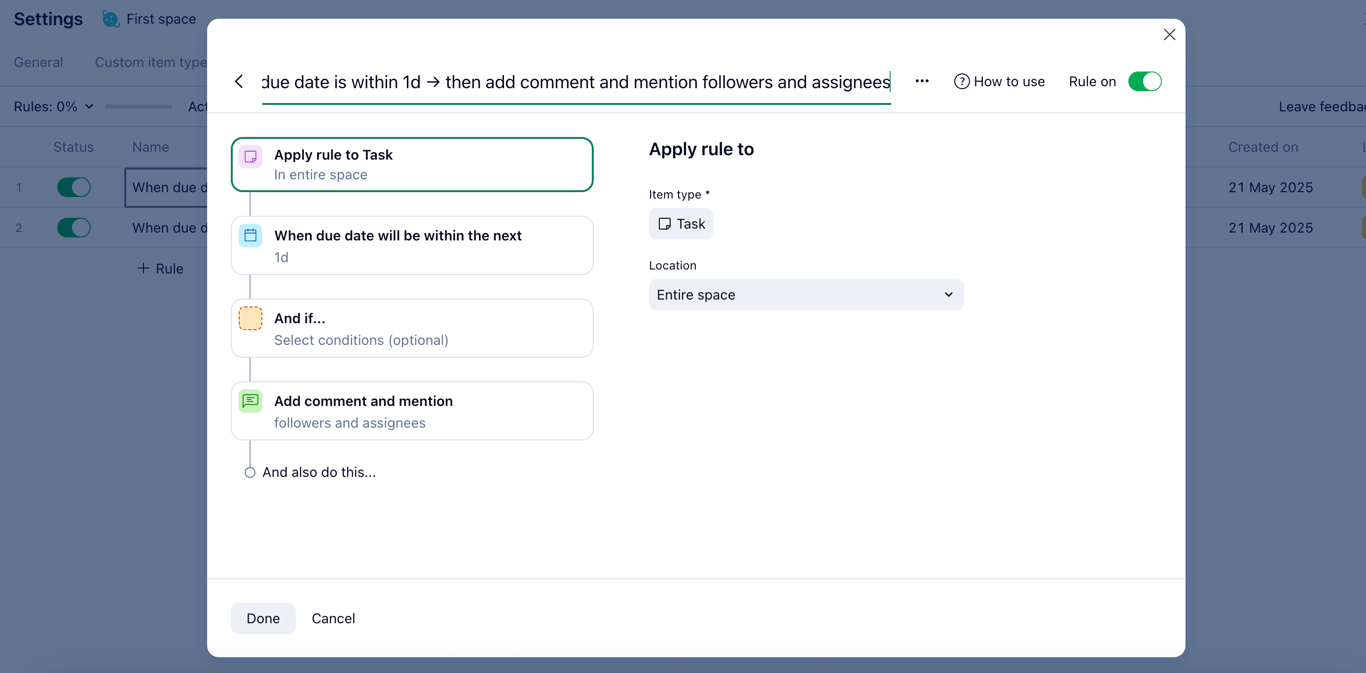Screen dimensions: 1366x673
Task: Click the rule name input field
Action: (x=575, y=81)
